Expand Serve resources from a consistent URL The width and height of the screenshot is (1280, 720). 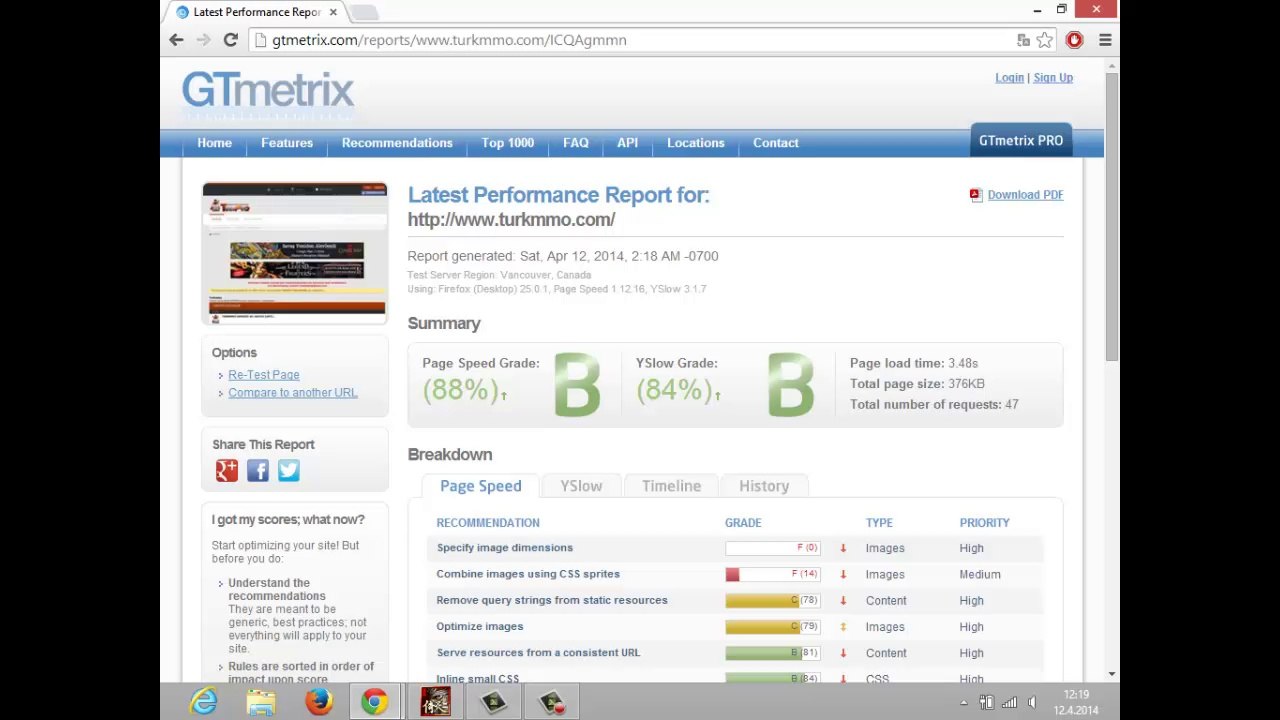pos(538,653)
